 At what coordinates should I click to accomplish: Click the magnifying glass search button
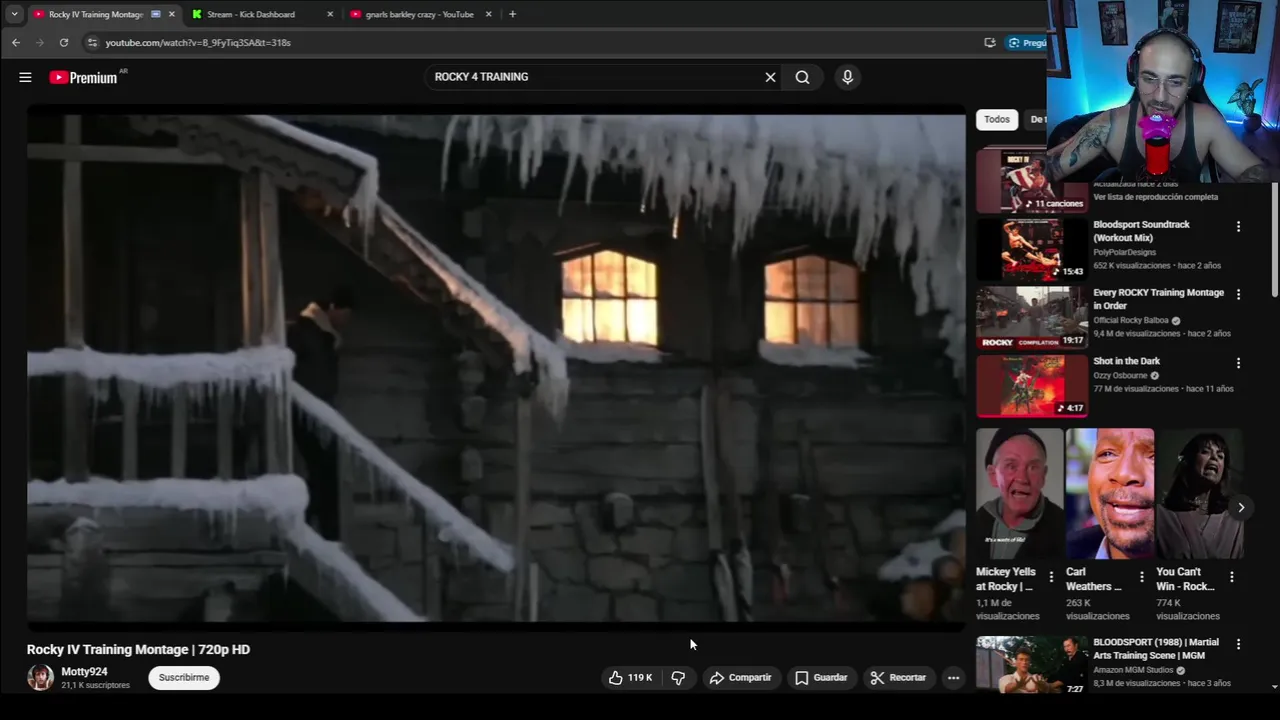coord(802,77)
